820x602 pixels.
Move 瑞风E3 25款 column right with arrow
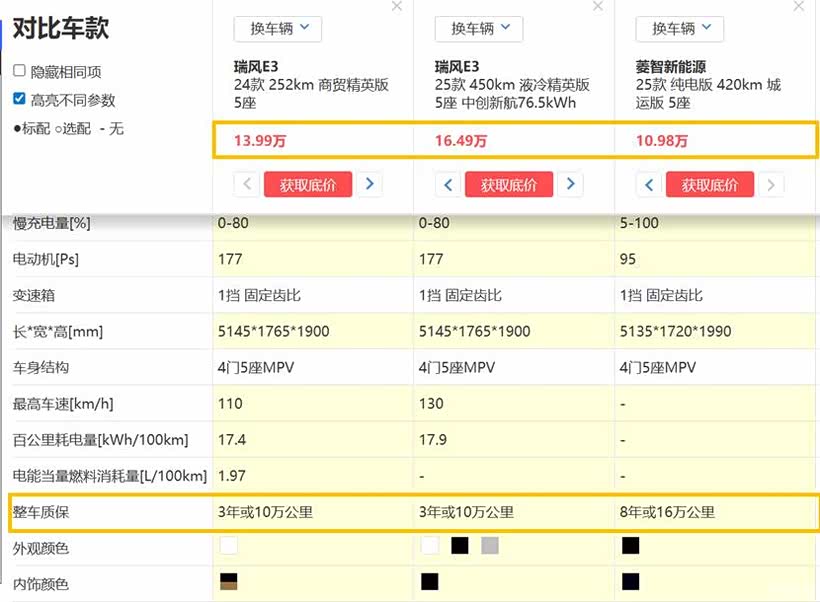click(x=571, y=184)
